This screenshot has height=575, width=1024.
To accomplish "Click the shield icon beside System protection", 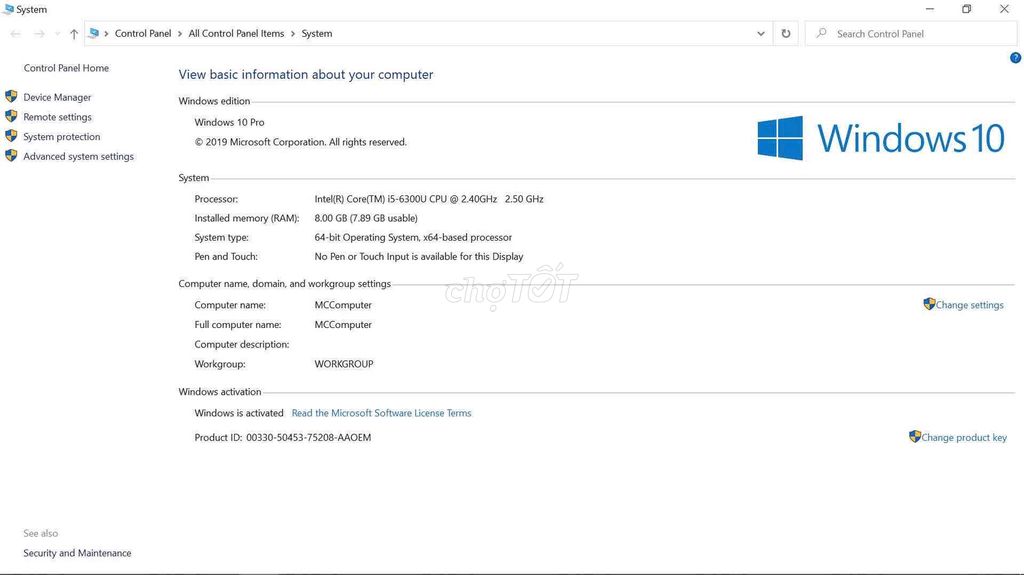I will point(11,136).
